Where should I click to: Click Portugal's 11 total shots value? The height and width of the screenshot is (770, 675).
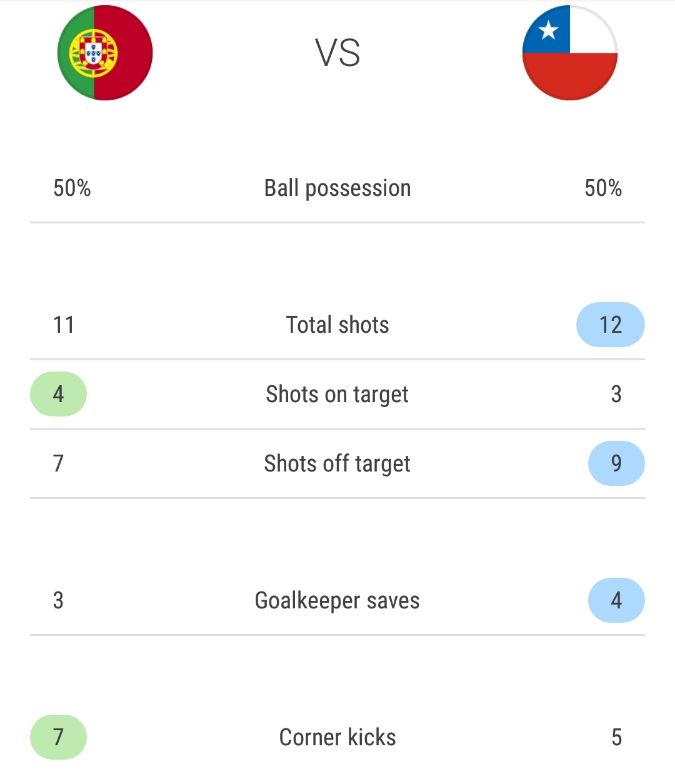pyautogui.click(x=64, y=325)
